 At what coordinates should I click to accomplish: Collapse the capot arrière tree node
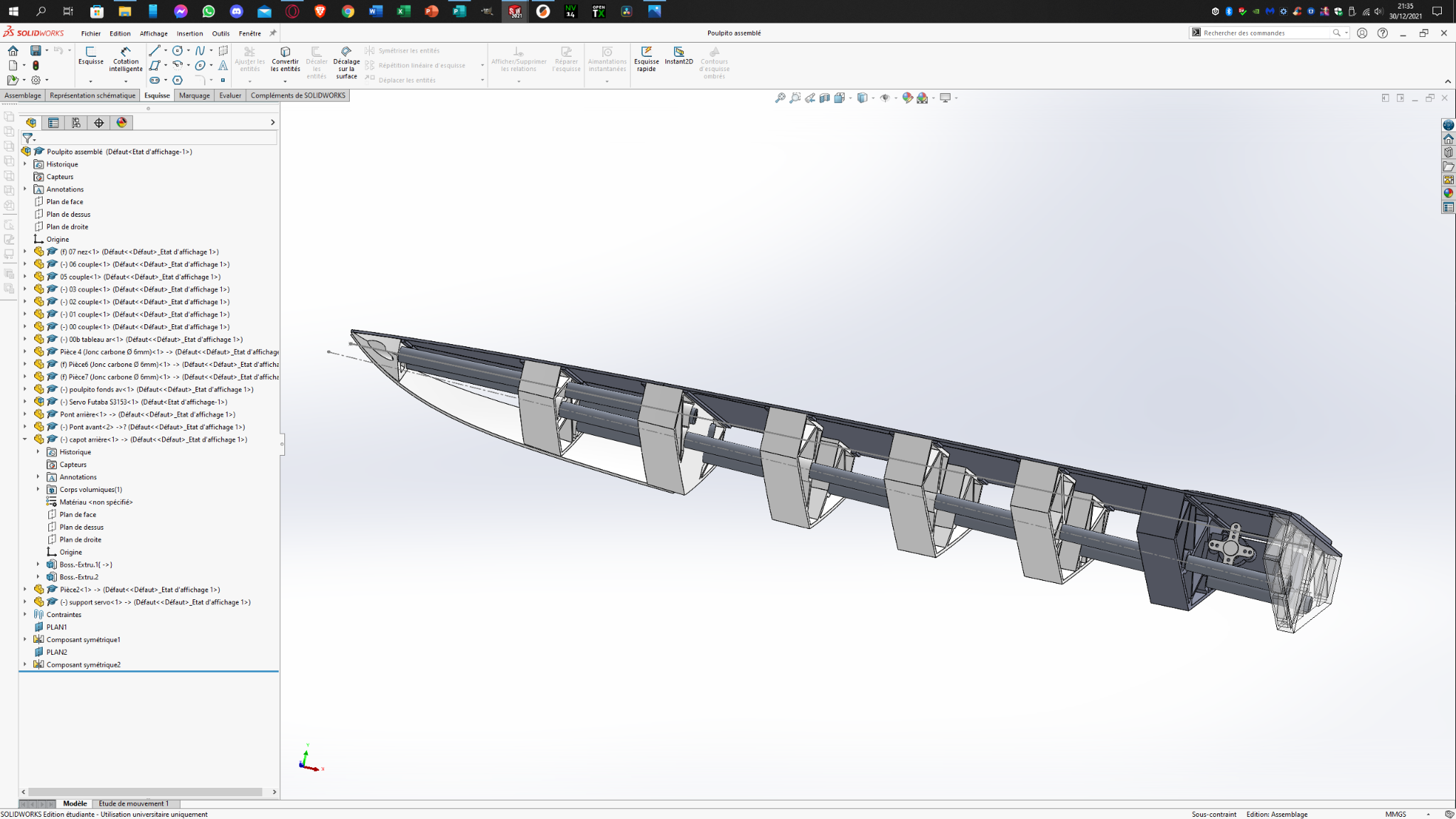click(x=26, y=439)
